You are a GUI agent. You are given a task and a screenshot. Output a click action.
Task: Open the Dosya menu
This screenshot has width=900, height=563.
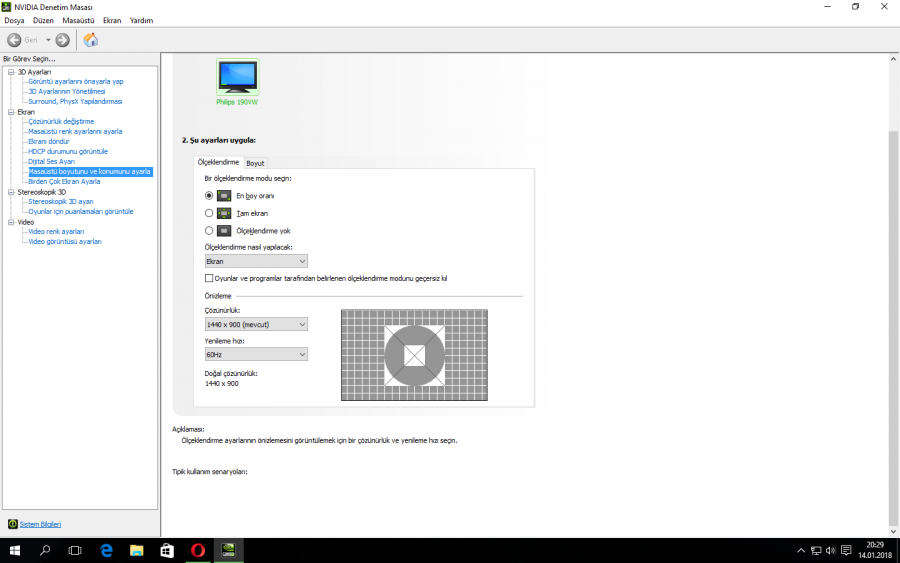[14, 21]
